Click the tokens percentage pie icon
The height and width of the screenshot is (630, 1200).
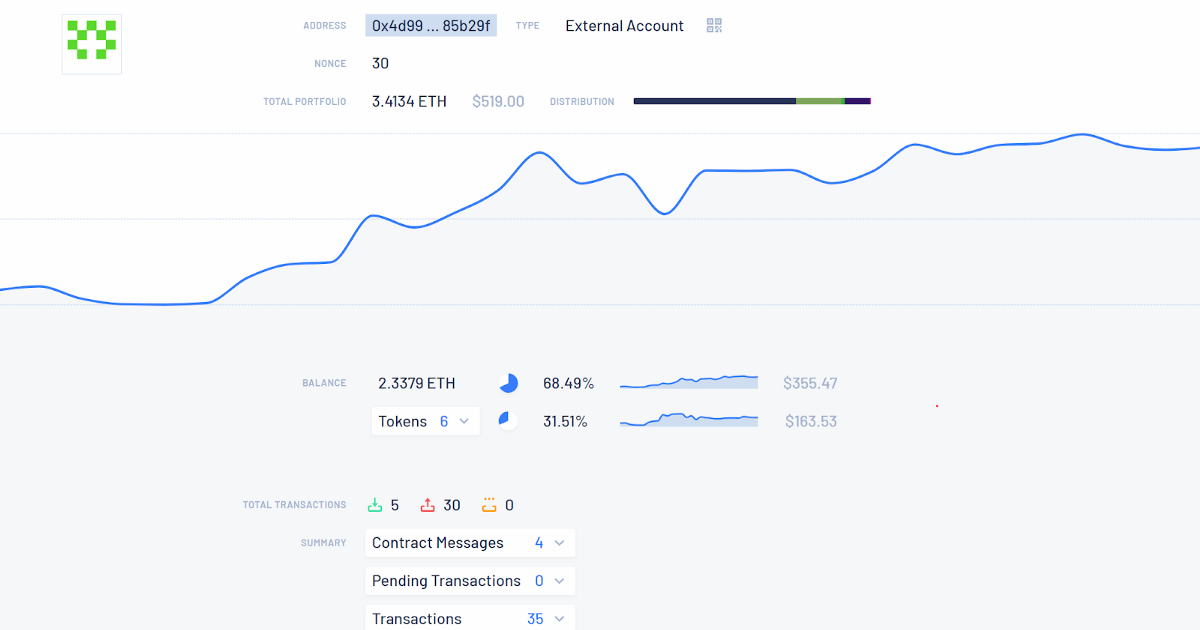tap(509, 421)
